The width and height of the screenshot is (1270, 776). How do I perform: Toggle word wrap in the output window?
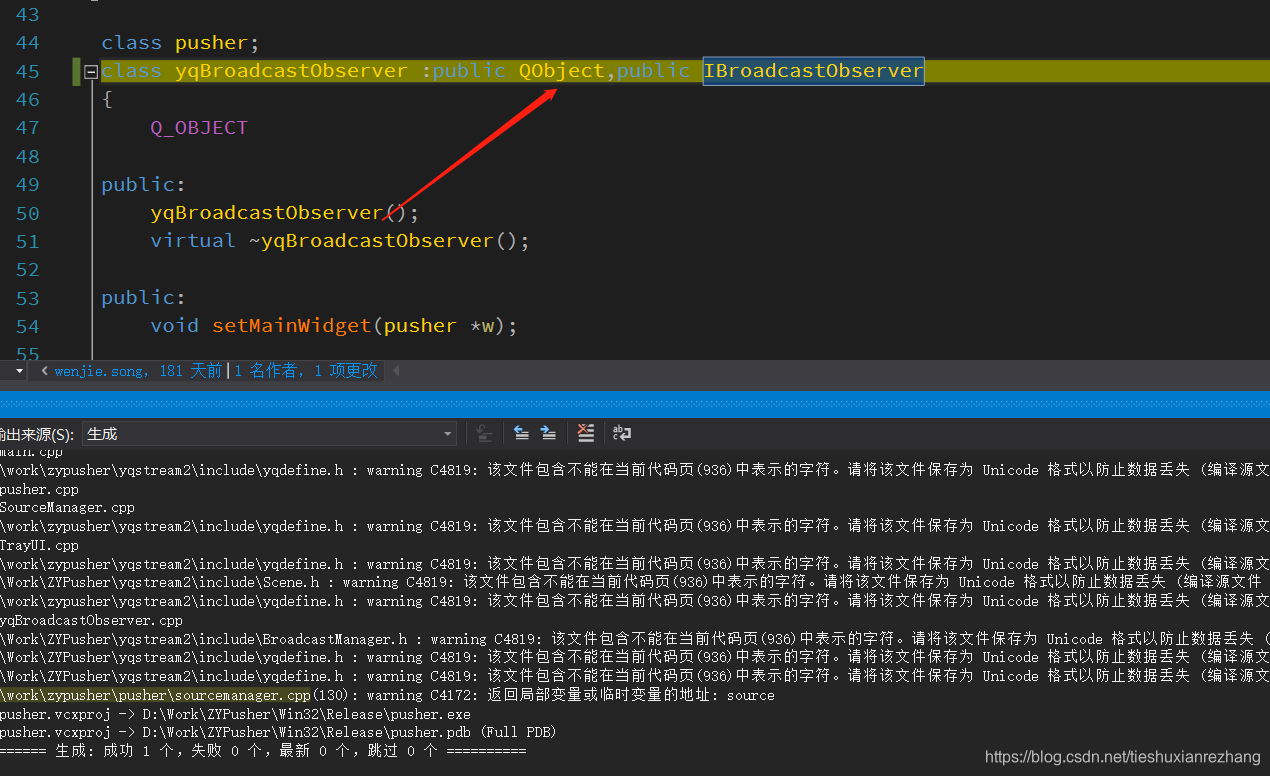(621, 433)
